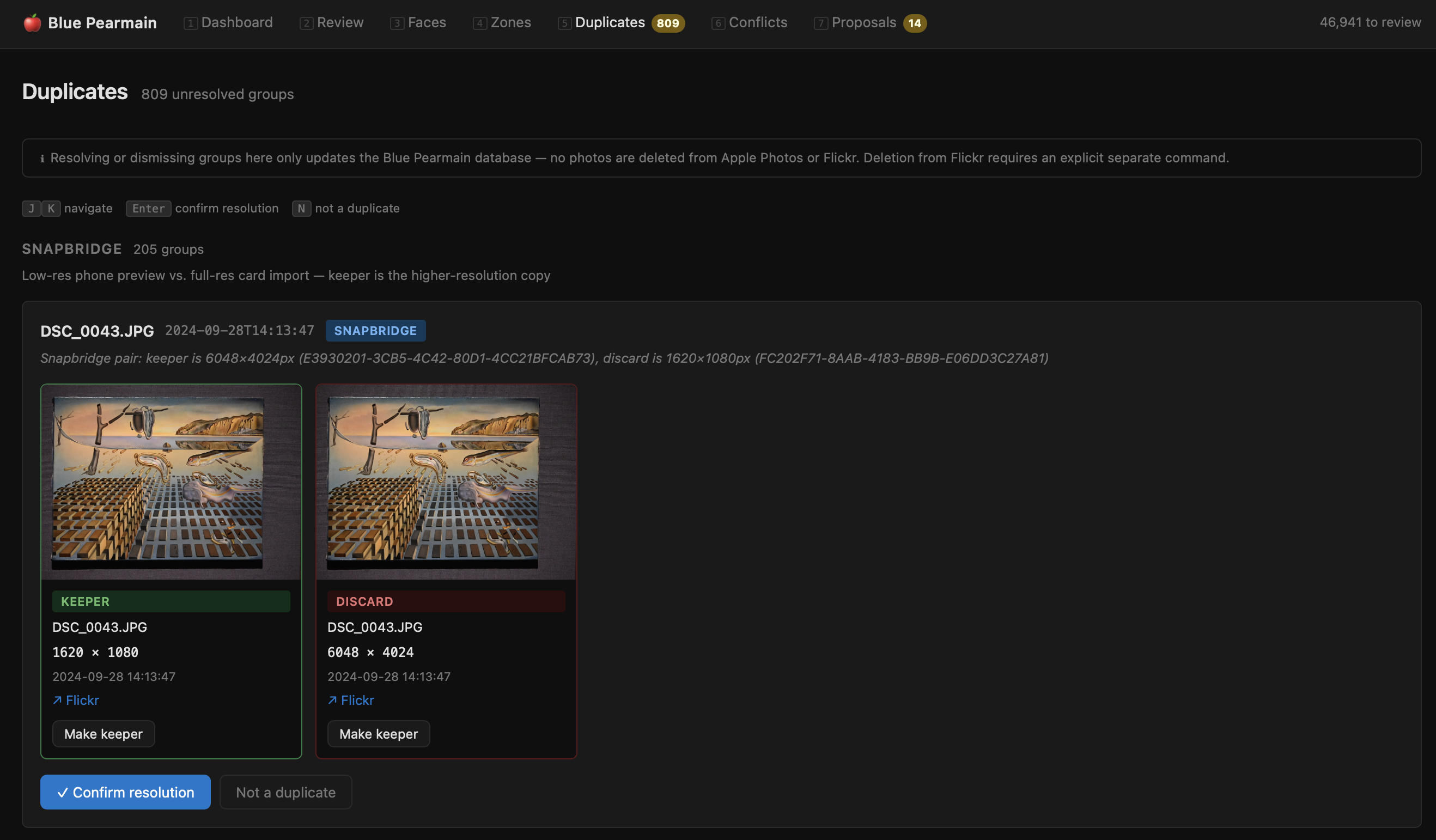Click the 205 groups count
Screen dimensions: 1436x840
(169, 249)
